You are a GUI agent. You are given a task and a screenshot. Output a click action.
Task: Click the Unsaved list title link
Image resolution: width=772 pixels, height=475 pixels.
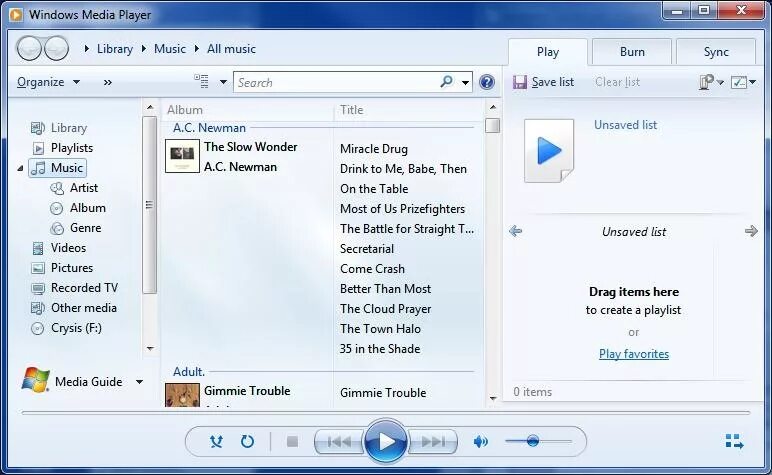(625, 125)
